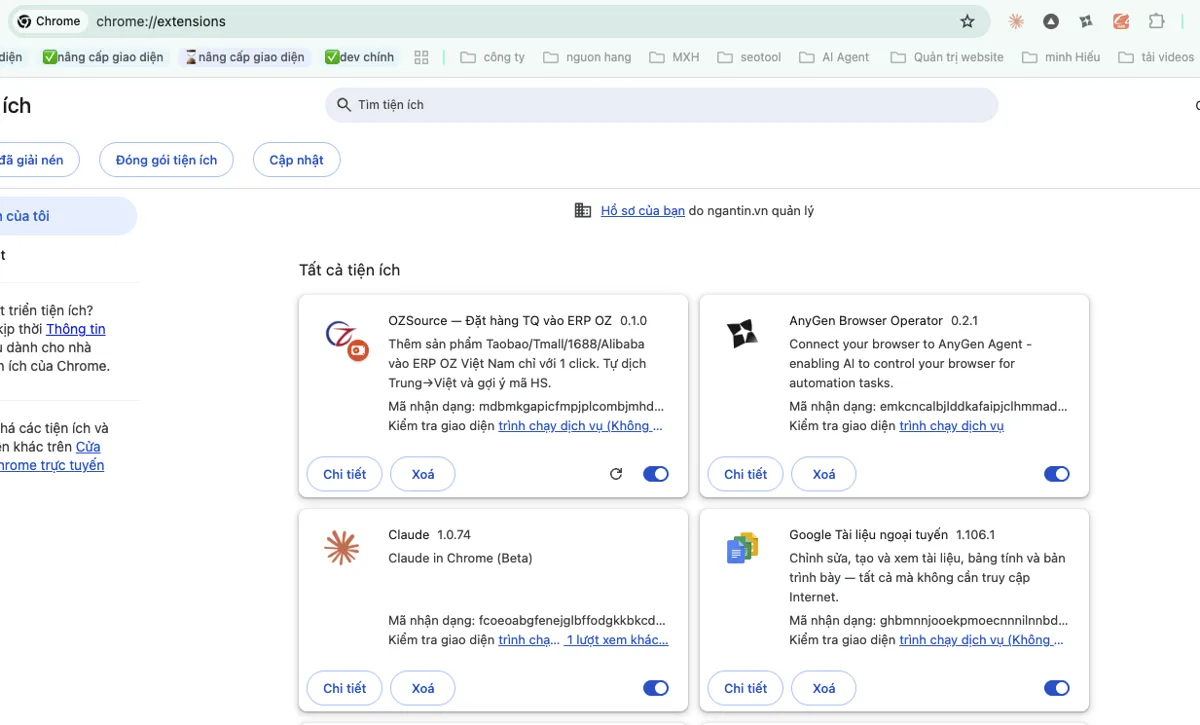This screenshot has width=1200, height=725.
Task: Click the dark circle triangle extension icon
Action: (1051, 21)
